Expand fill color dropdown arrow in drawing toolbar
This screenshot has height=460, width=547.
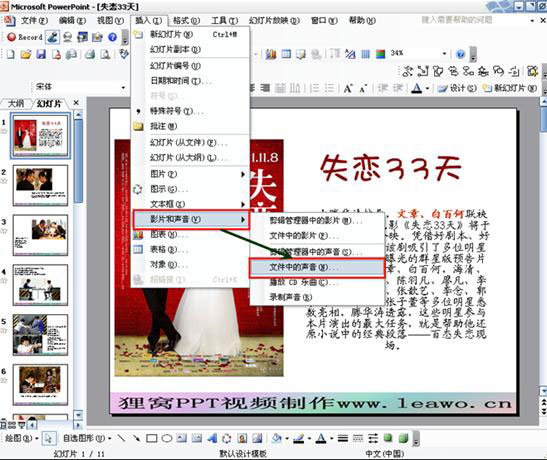pos(287,438)
